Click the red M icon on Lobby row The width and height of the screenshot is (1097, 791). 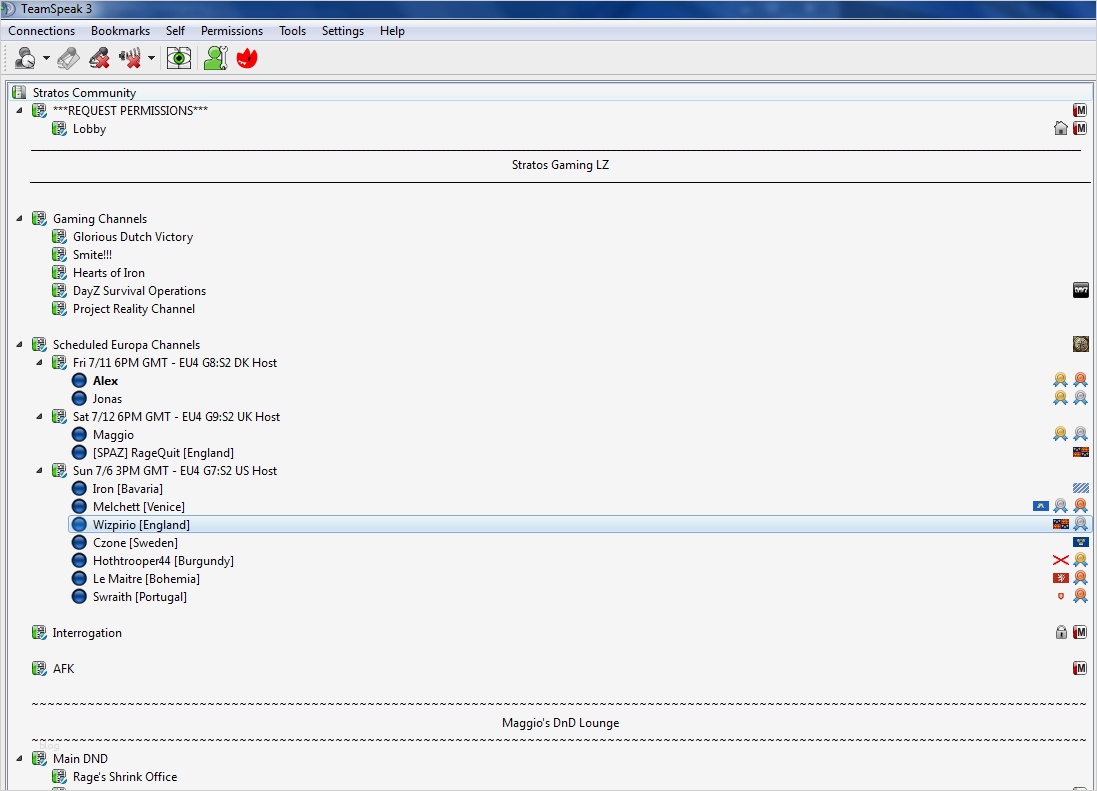click(x=1080, y=128)
